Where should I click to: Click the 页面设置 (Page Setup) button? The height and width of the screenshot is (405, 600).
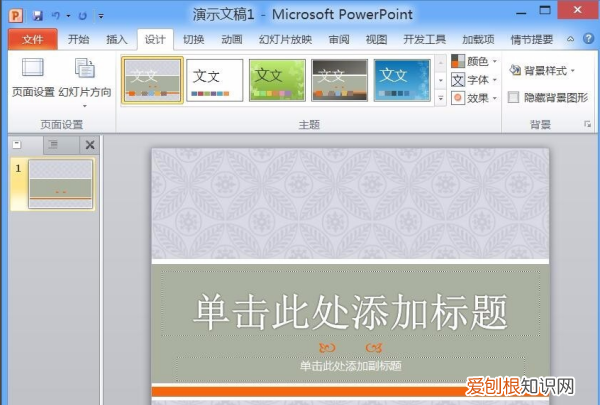tap(33, 78)
